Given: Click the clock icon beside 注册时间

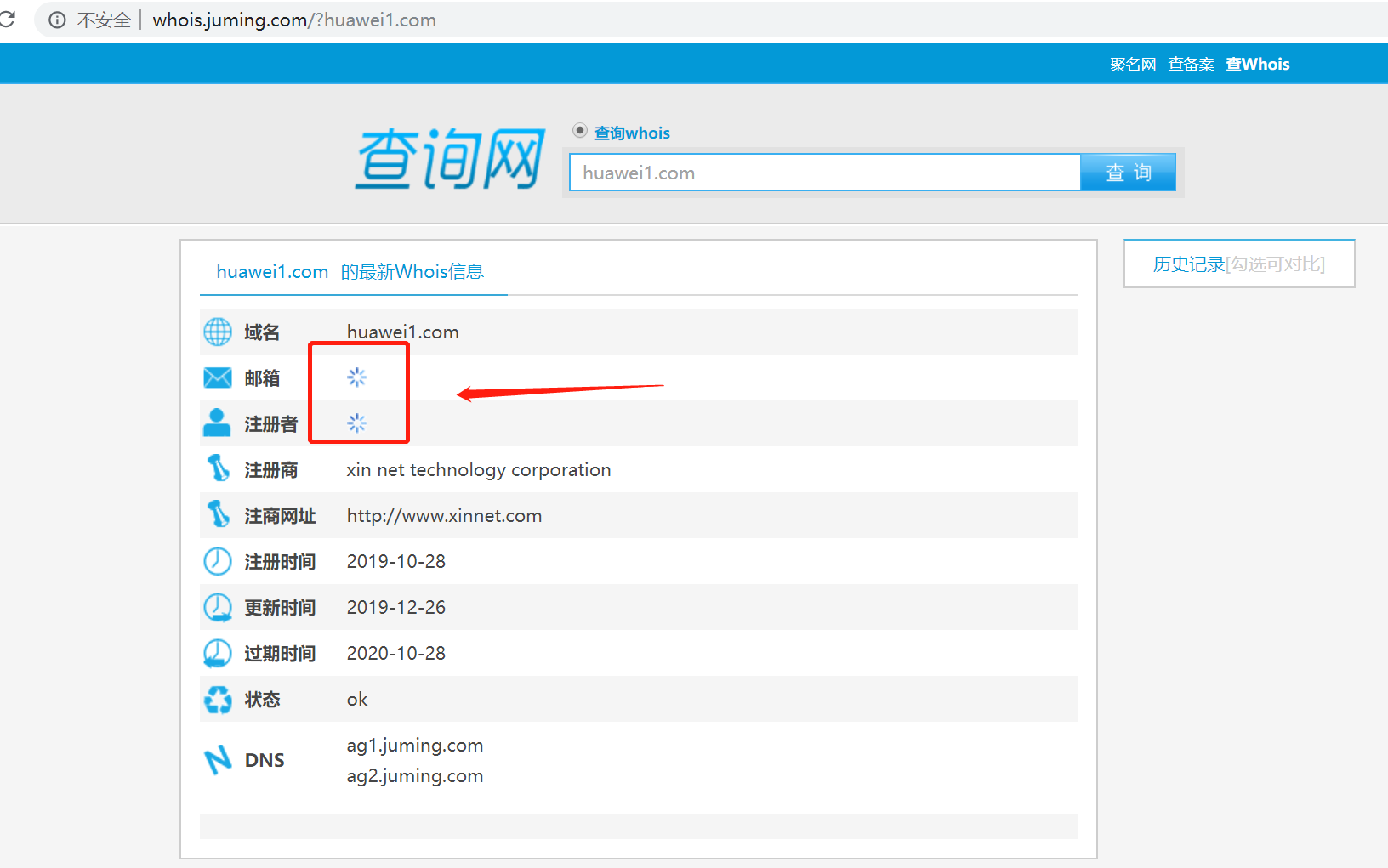Looking at the screenshot, I should click(218, 561).
